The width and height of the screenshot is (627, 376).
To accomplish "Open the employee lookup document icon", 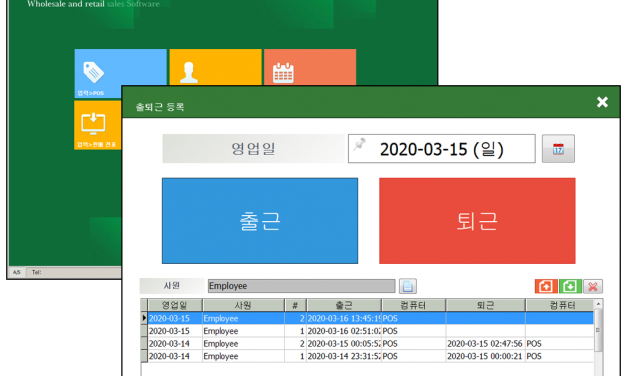I will [407, 286].
